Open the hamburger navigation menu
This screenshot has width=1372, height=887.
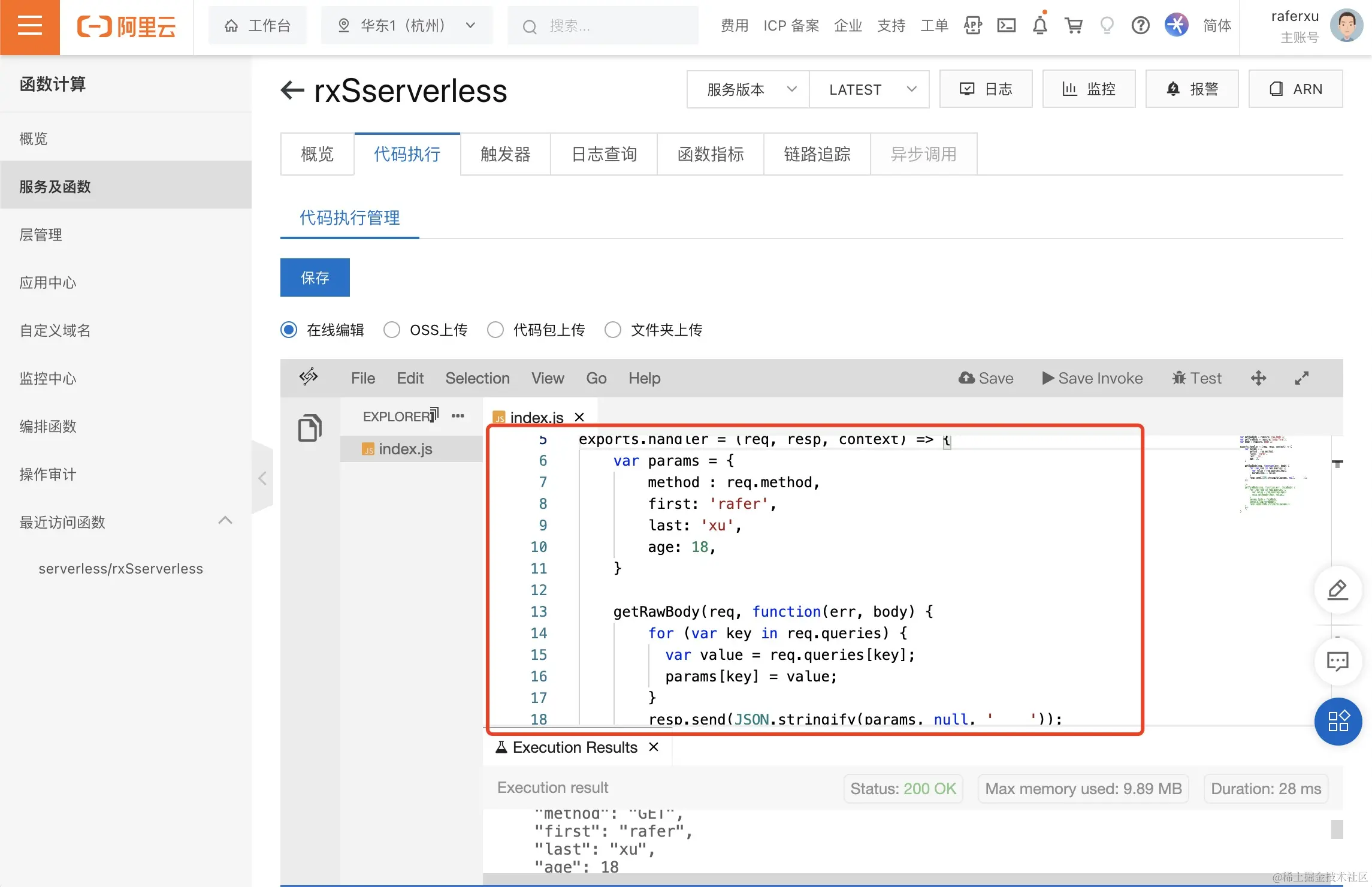(29, 26)
